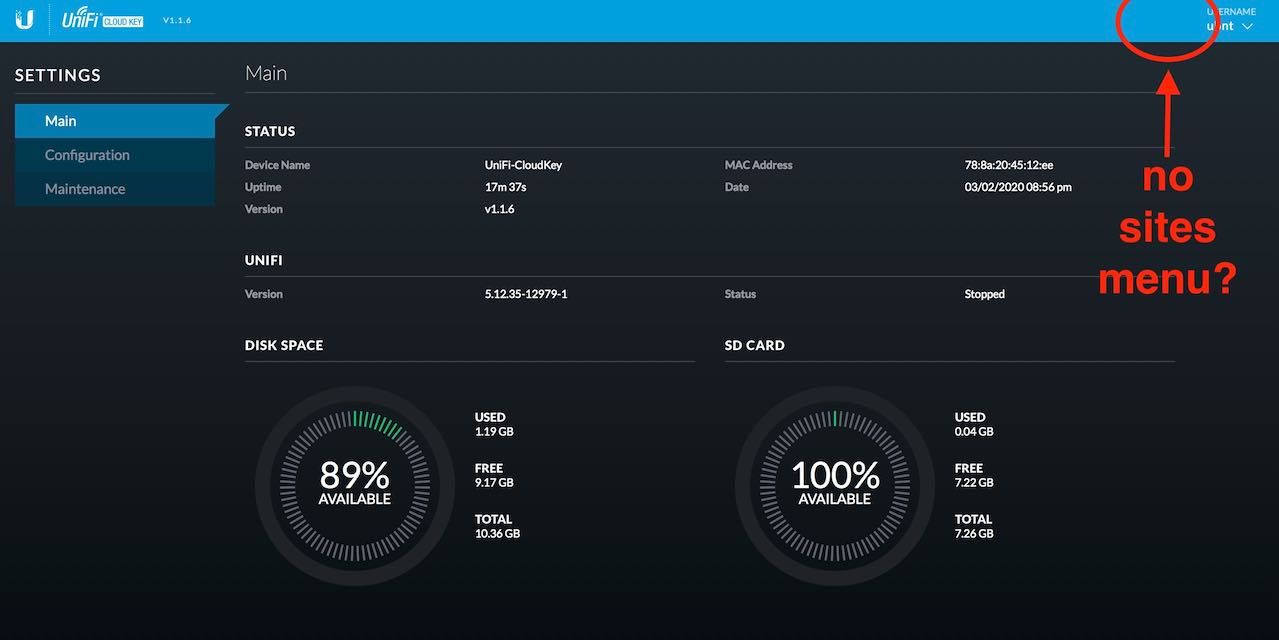Open the ubnt username menu

coord(1220,26)
